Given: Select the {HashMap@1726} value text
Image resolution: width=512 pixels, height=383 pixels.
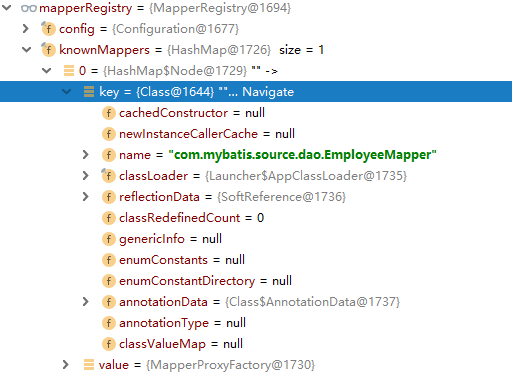Looking at the screenshot, I should click(x=219, y=50).
